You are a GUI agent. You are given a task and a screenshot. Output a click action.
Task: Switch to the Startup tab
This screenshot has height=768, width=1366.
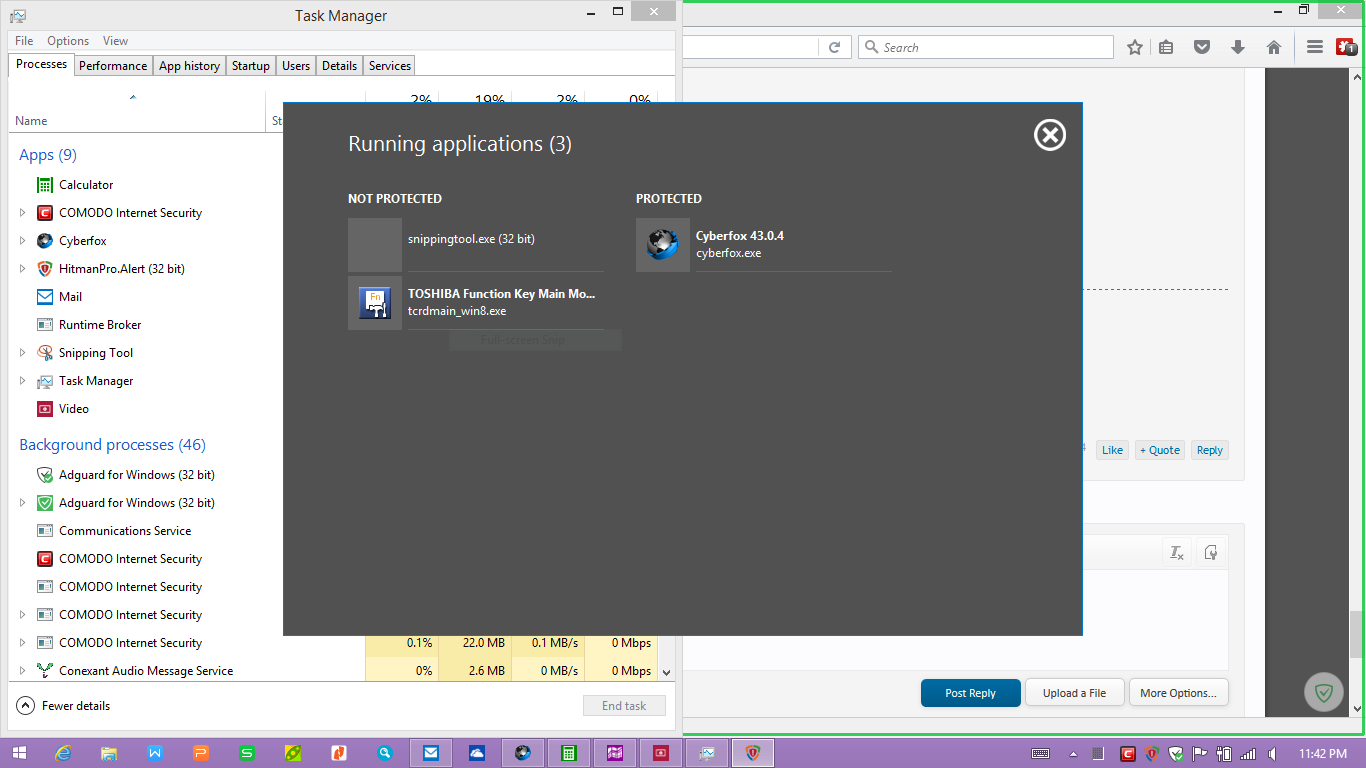pyautogui.click(x=250, y=66)
